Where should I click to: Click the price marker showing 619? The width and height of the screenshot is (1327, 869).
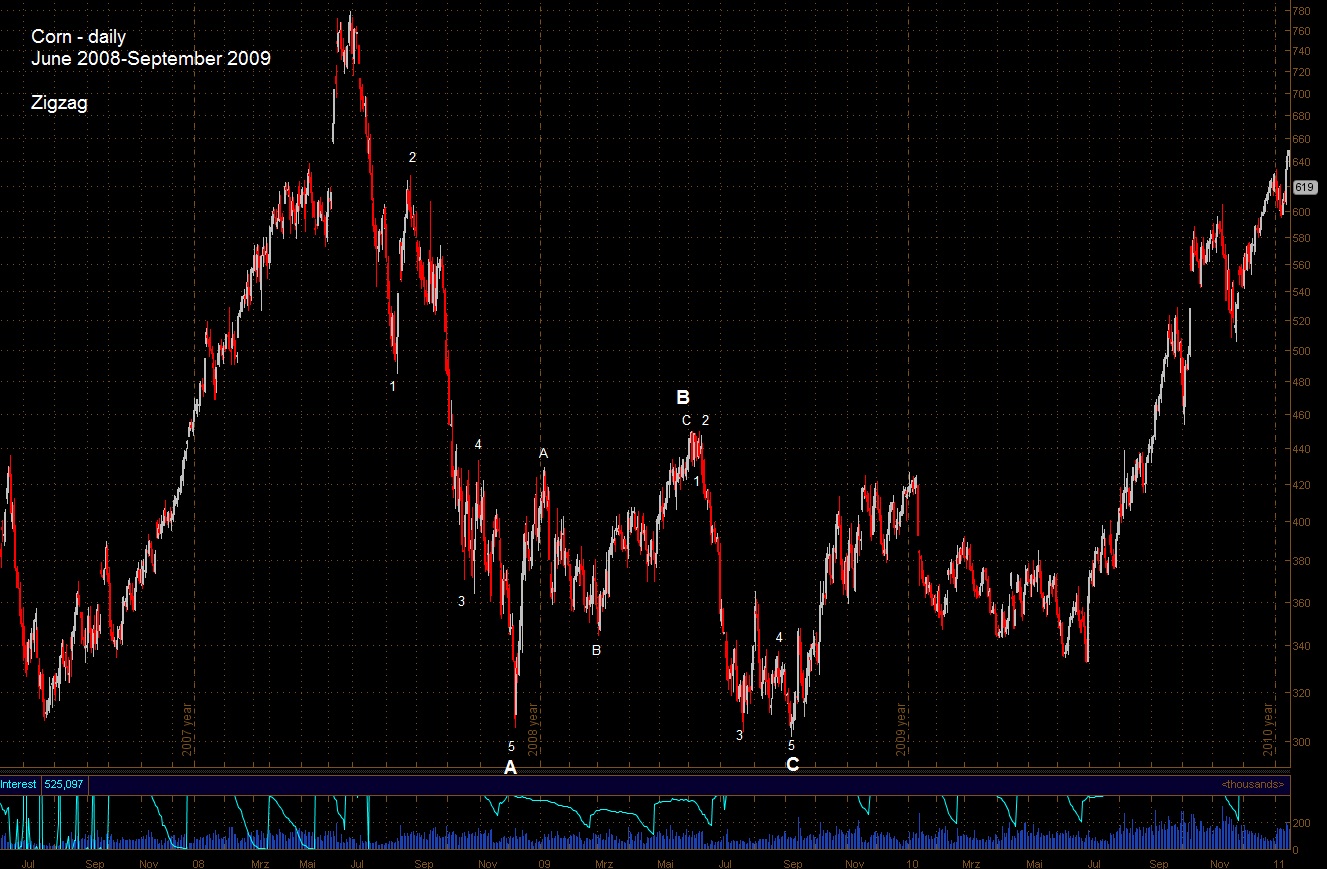coord(1303,187)
